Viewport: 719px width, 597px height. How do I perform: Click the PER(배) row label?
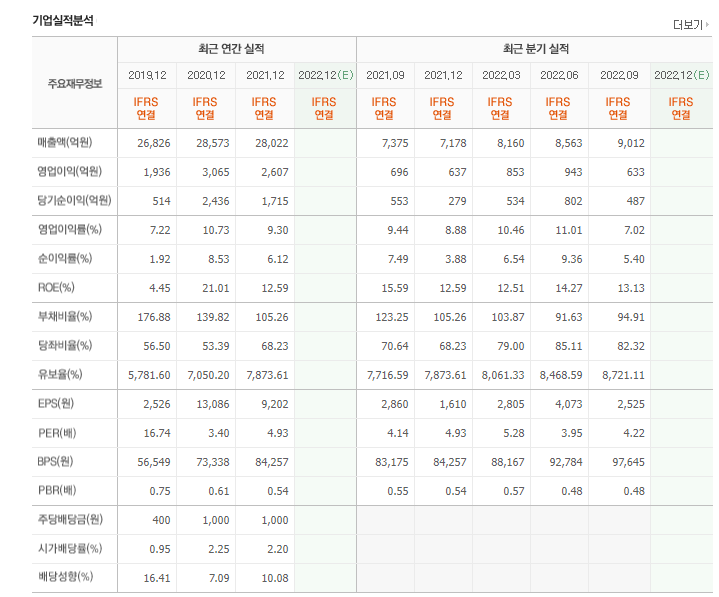pyautogui.click(x=57, y=433)
